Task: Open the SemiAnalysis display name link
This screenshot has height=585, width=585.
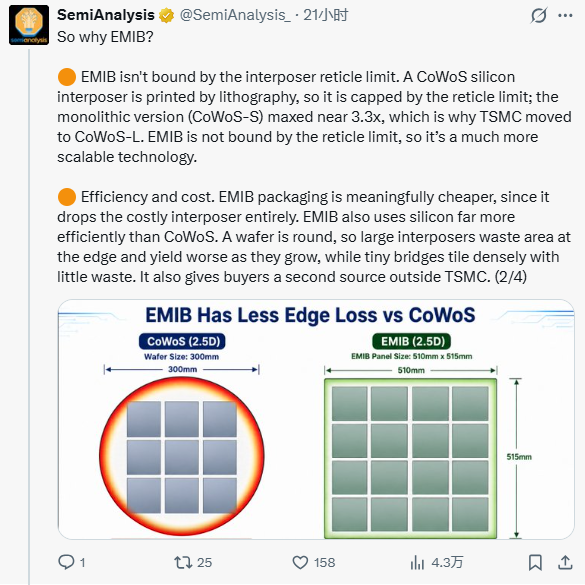Action: (106, 15)
